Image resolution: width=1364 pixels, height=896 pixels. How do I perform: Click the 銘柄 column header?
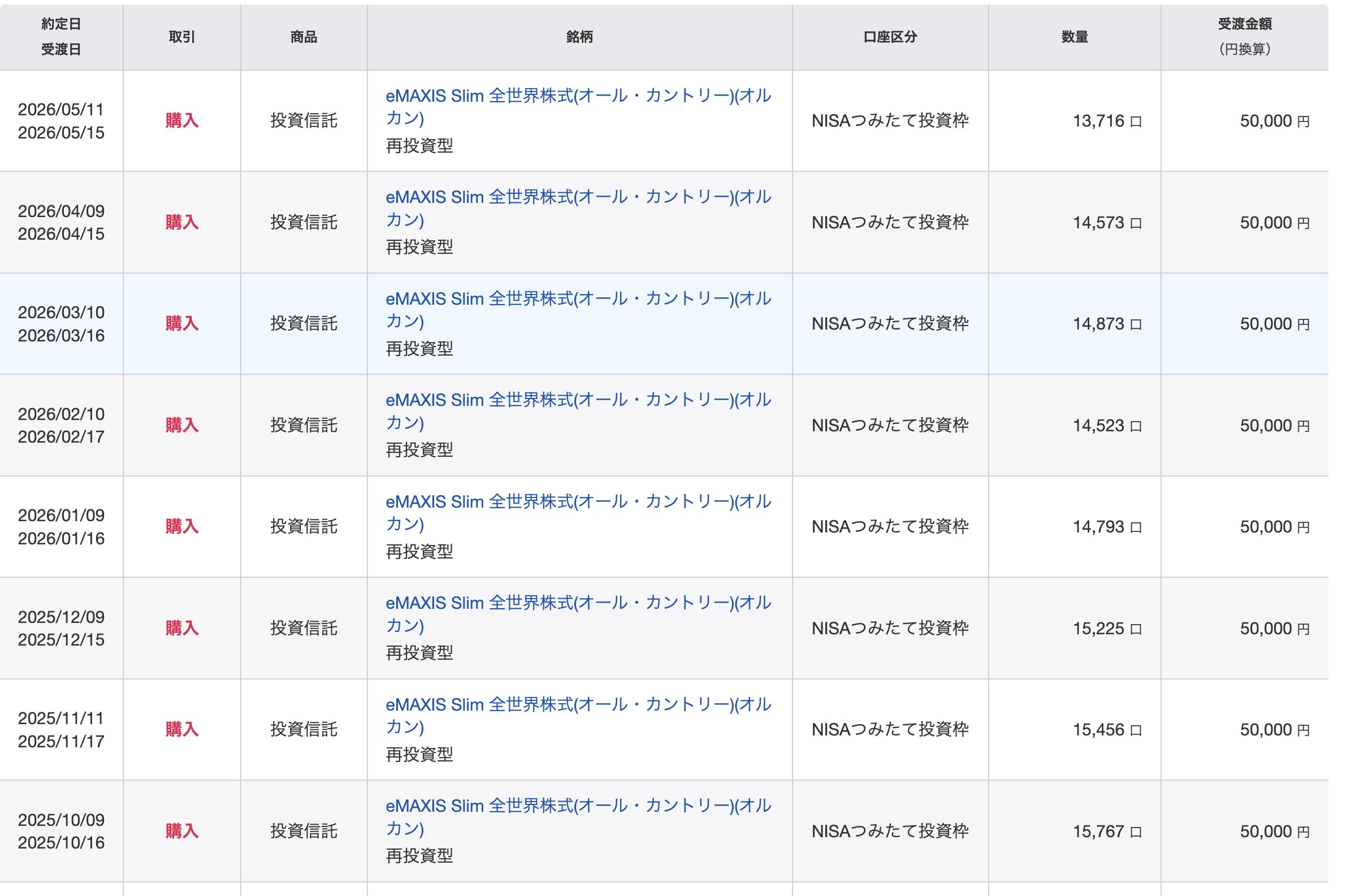pos(579,37)
